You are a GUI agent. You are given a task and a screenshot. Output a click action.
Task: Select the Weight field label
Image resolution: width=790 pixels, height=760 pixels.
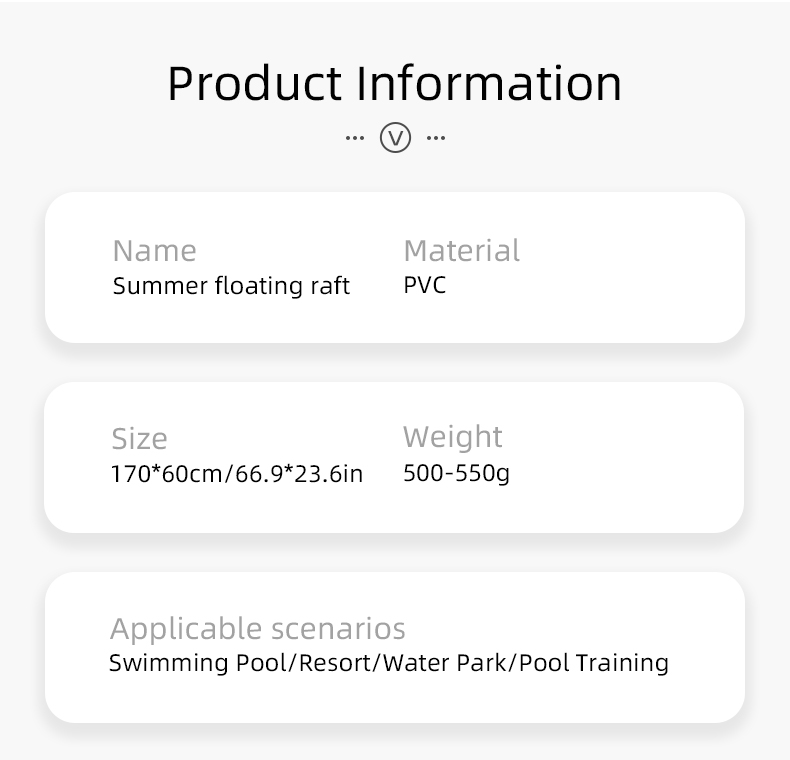coord(452,437)
